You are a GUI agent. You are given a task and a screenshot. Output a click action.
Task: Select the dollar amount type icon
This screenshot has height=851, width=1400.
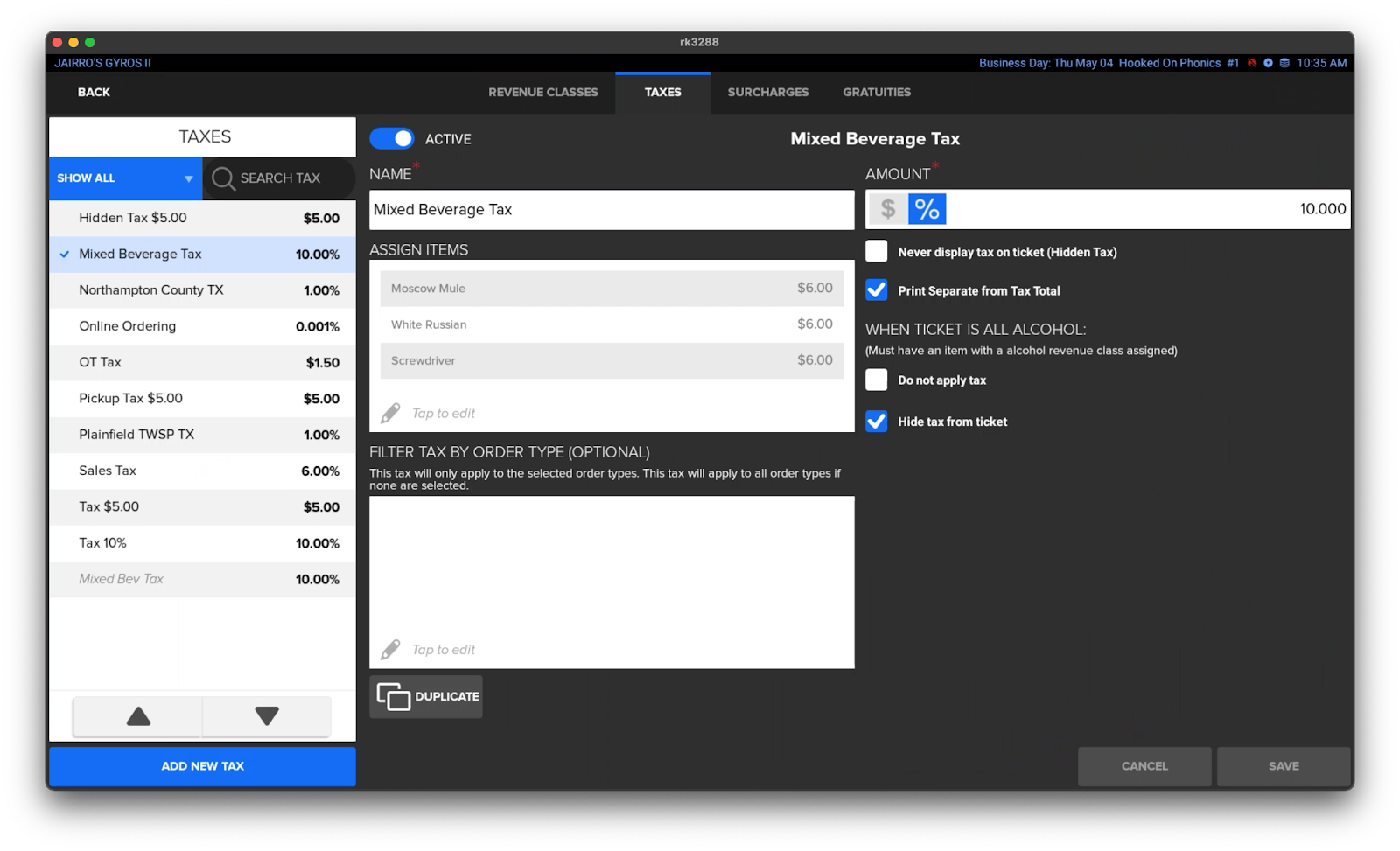pyautogui.click(x=888, y=209)
